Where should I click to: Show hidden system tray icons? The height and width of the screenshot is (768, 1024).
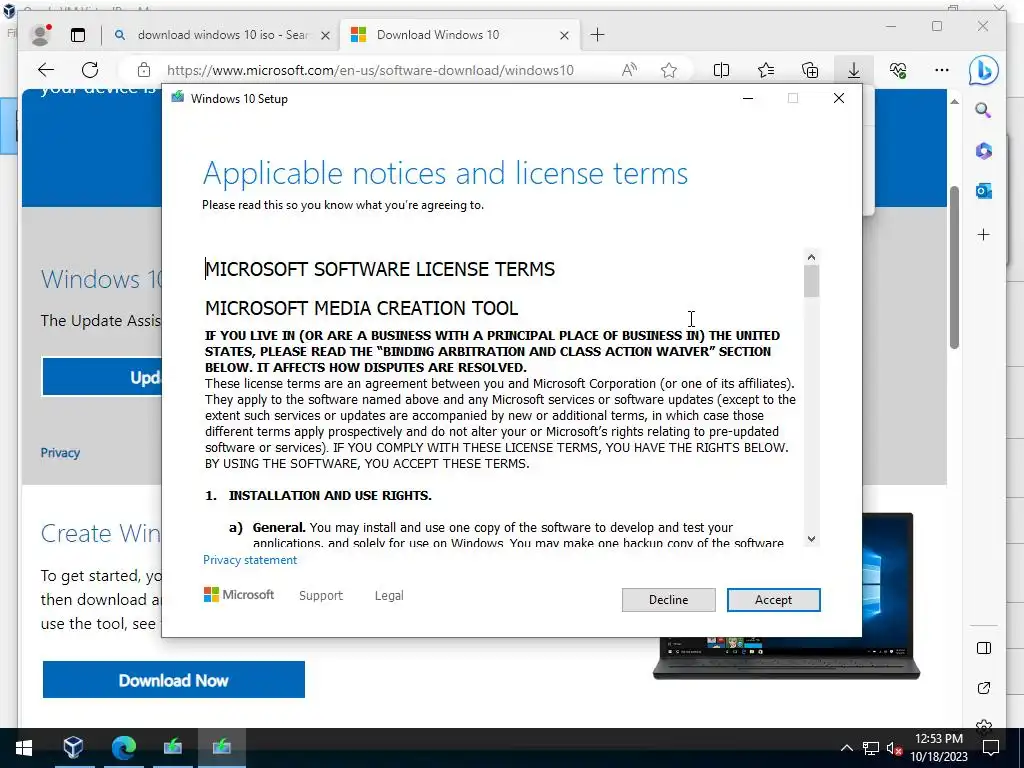(846, 748)
